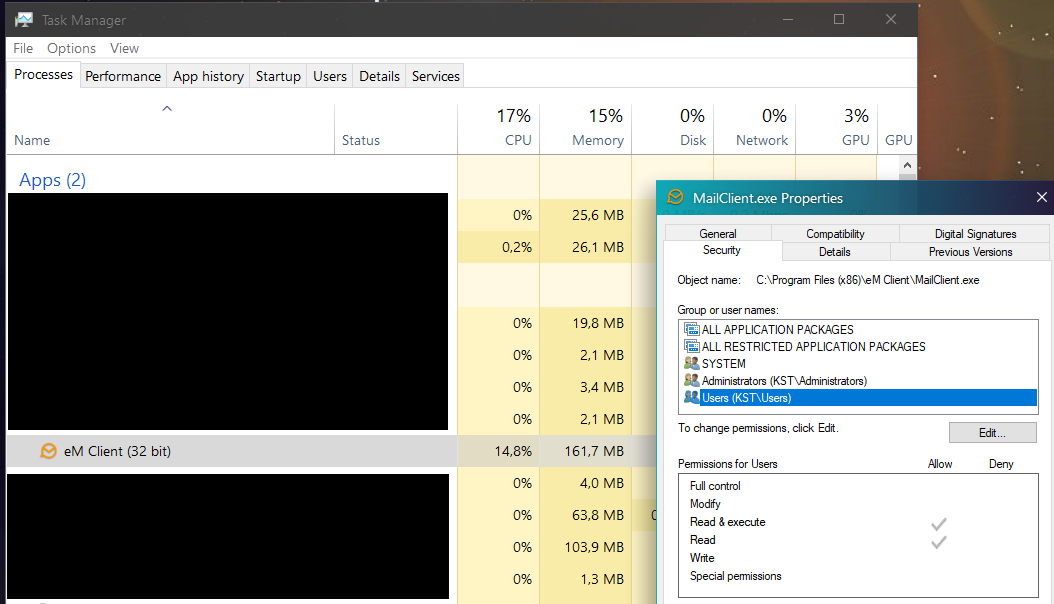
Task: Select ALL RESTRICTED APPLICATION PACKAGES entry icon
Action: [x=691, y=346]
